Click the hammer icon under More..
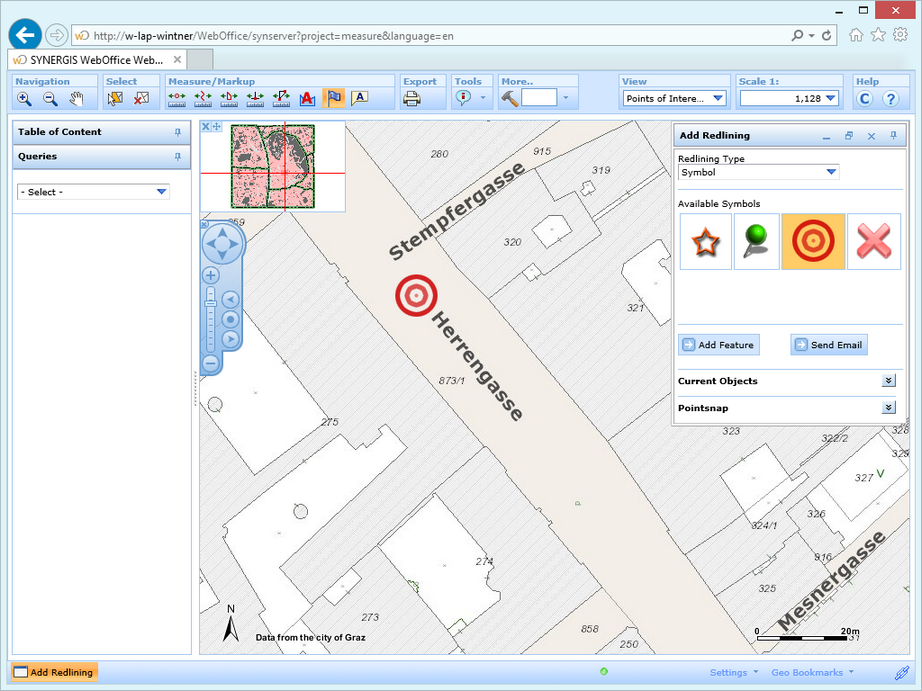The image size is (922, 691). coord(508,99)
